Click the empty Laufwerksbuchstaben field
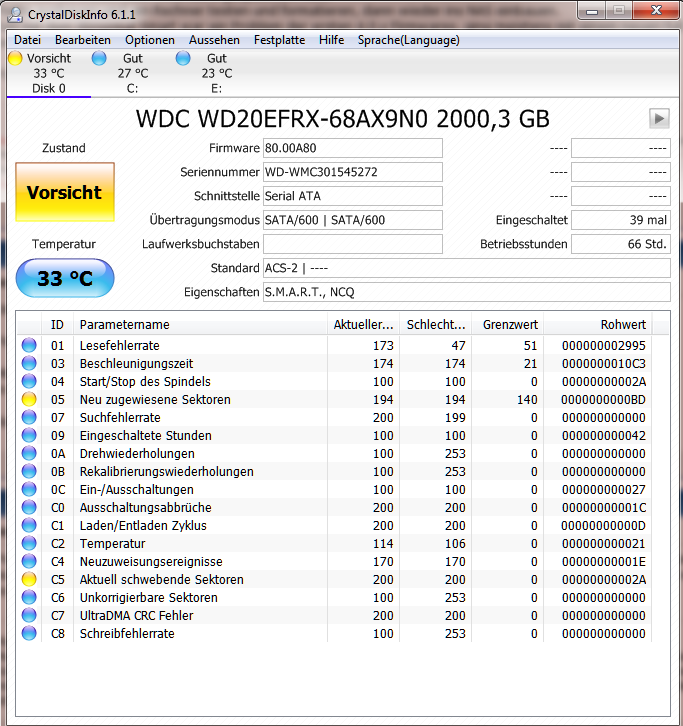Screen dimensions: 683x726 coord(353,244)
